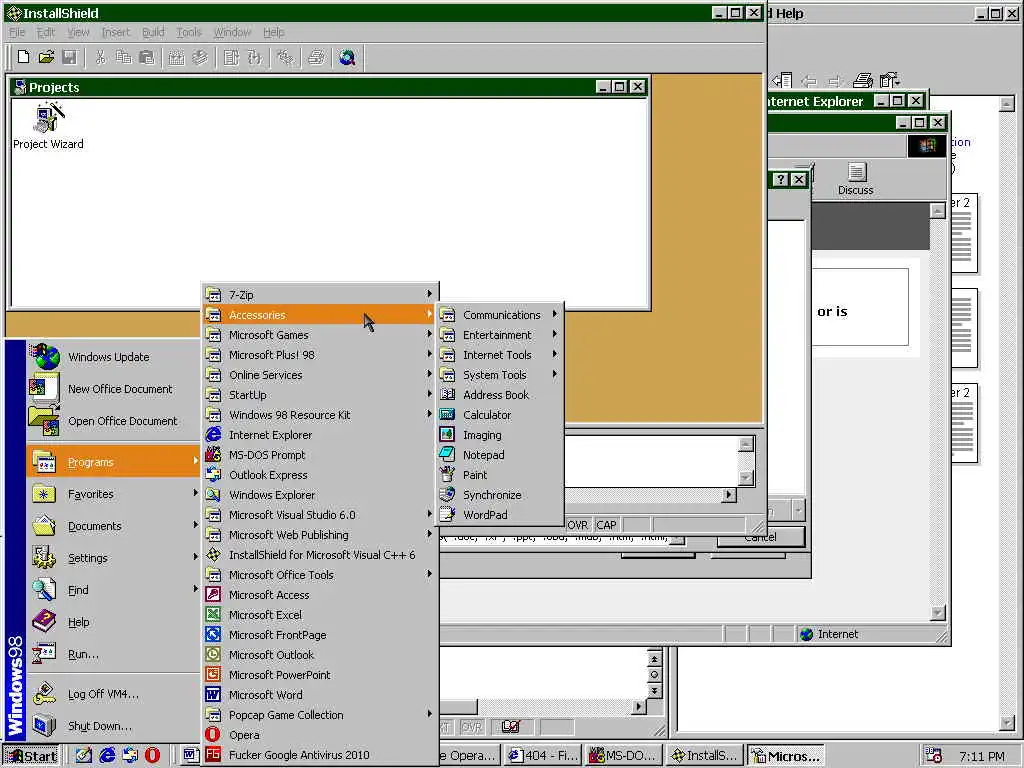This screenshot has height=768, width=1024.
Task: Click the question mark help button in dialog
Action: click(x=780, y=179)
